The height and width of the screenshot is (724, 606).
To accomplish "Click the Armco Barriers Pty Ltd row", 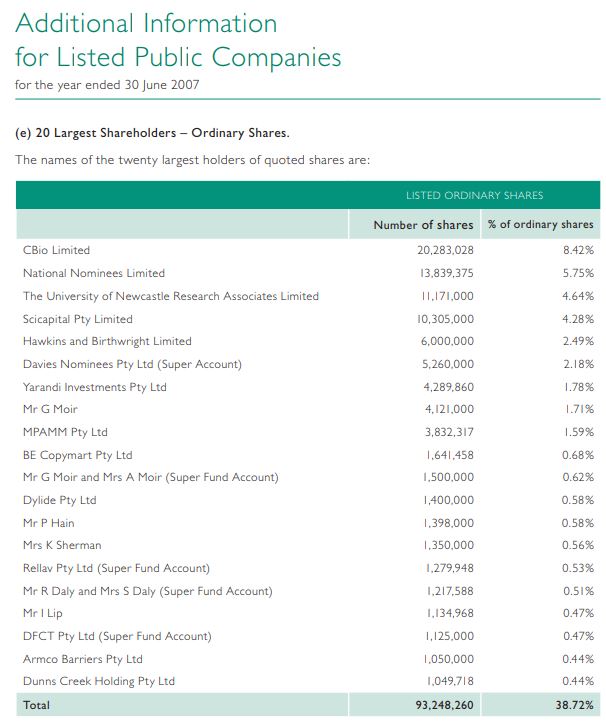I will coord(308,659).
